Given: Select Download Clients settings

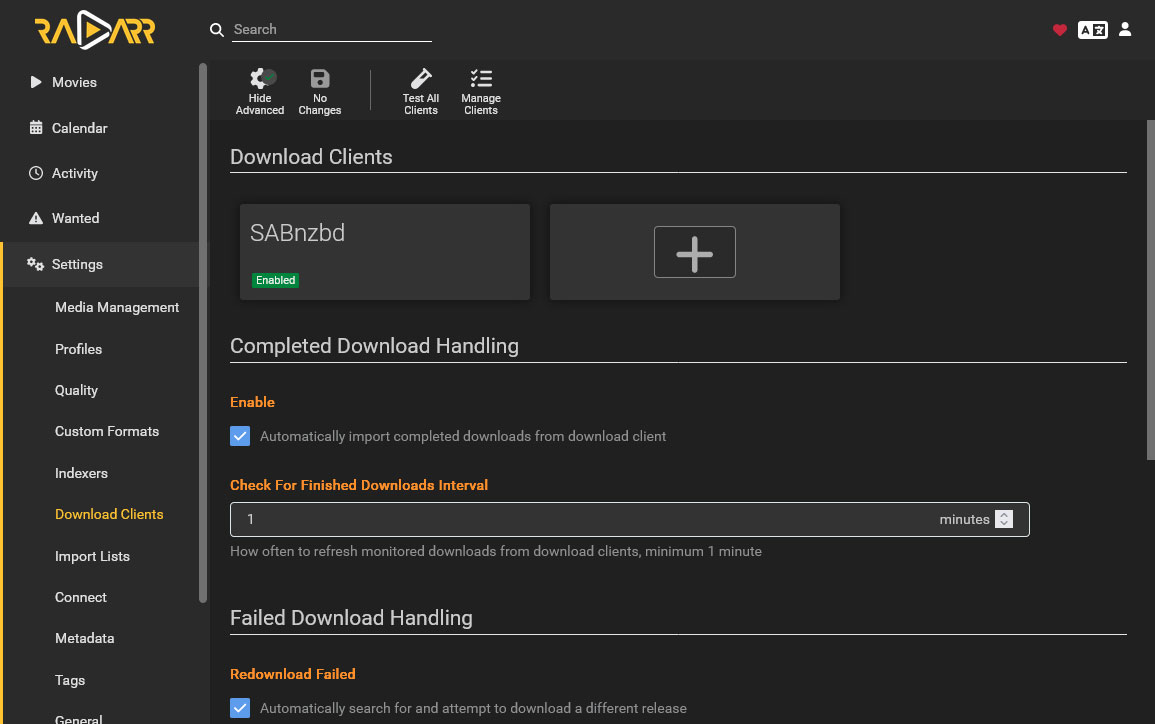Looking at the screenshot, I should pyautogui.click(x=109, y=514).
